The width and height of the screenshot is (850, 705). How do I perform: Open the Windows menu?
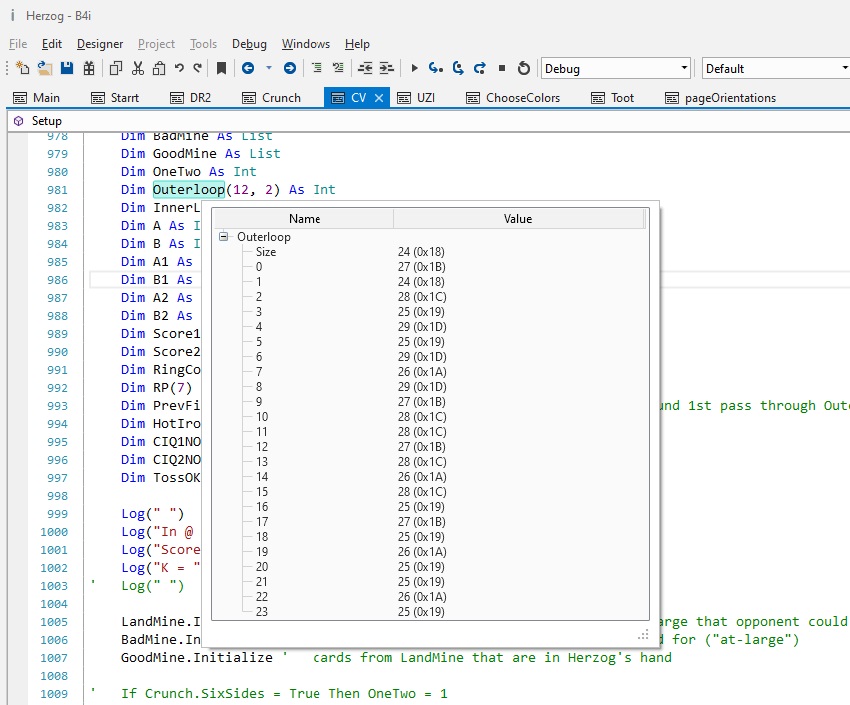(305, 44)
